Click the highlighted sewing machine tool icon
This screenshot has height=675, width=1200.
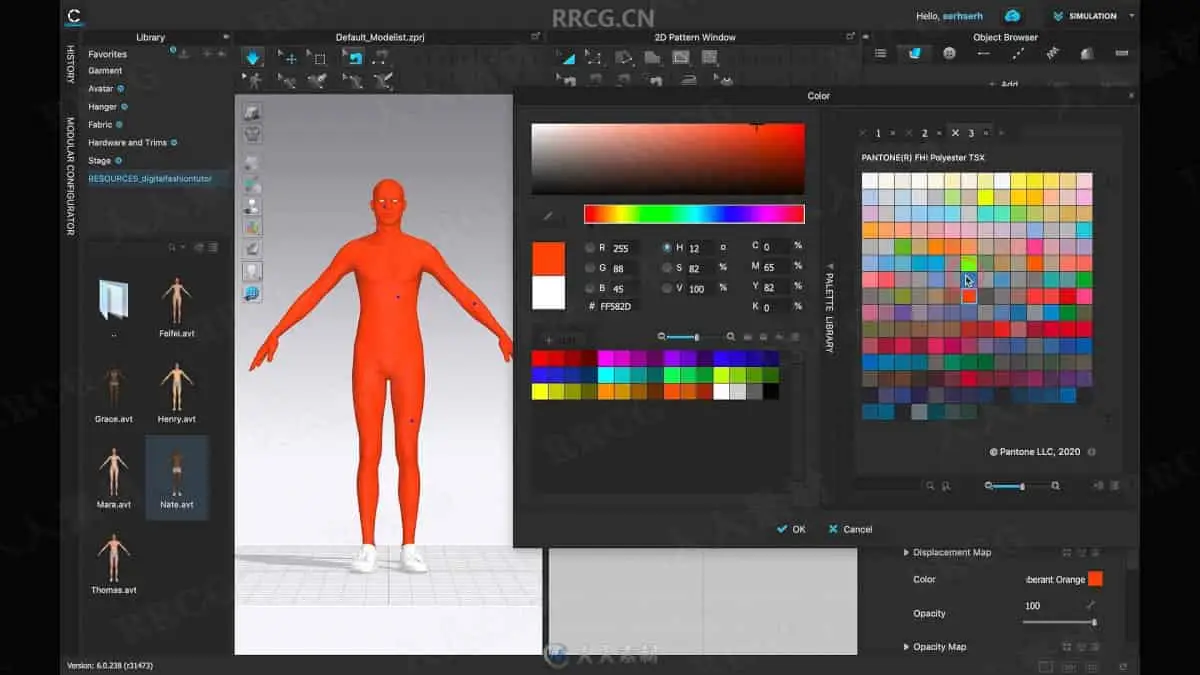[x=354, y=58]
